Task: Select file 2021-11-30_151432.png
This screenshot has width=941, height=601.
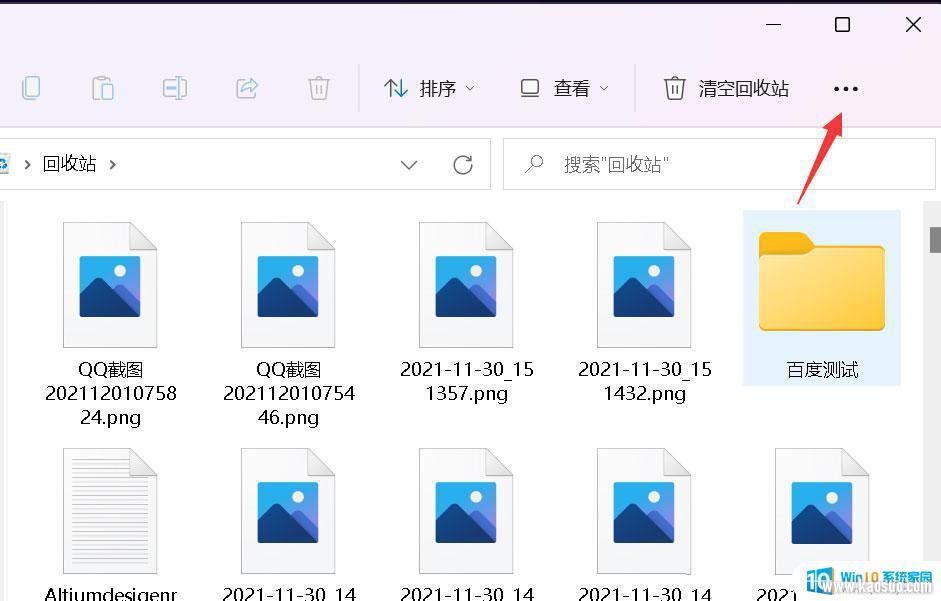Action: point(645,313)
